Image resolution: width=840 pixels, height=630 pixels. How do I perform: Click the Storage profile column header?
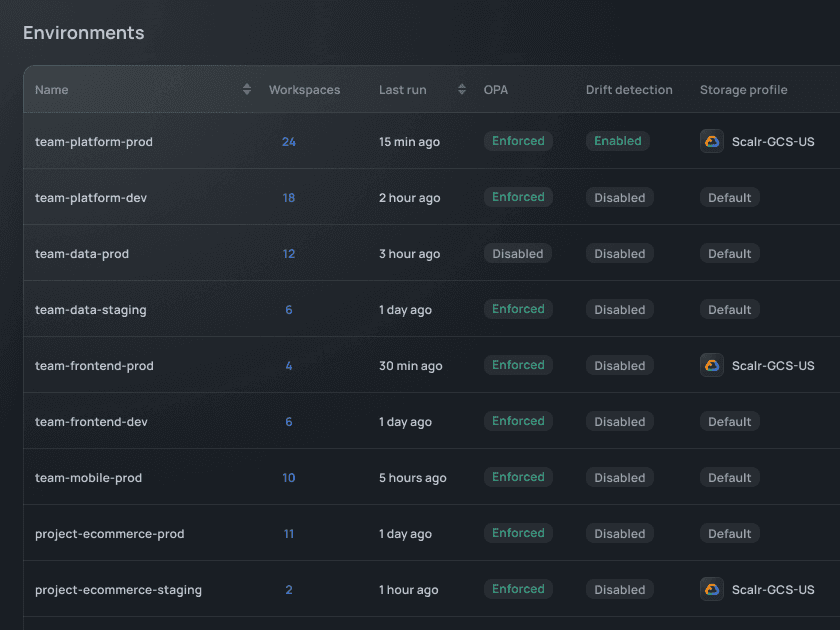point(743,90)
